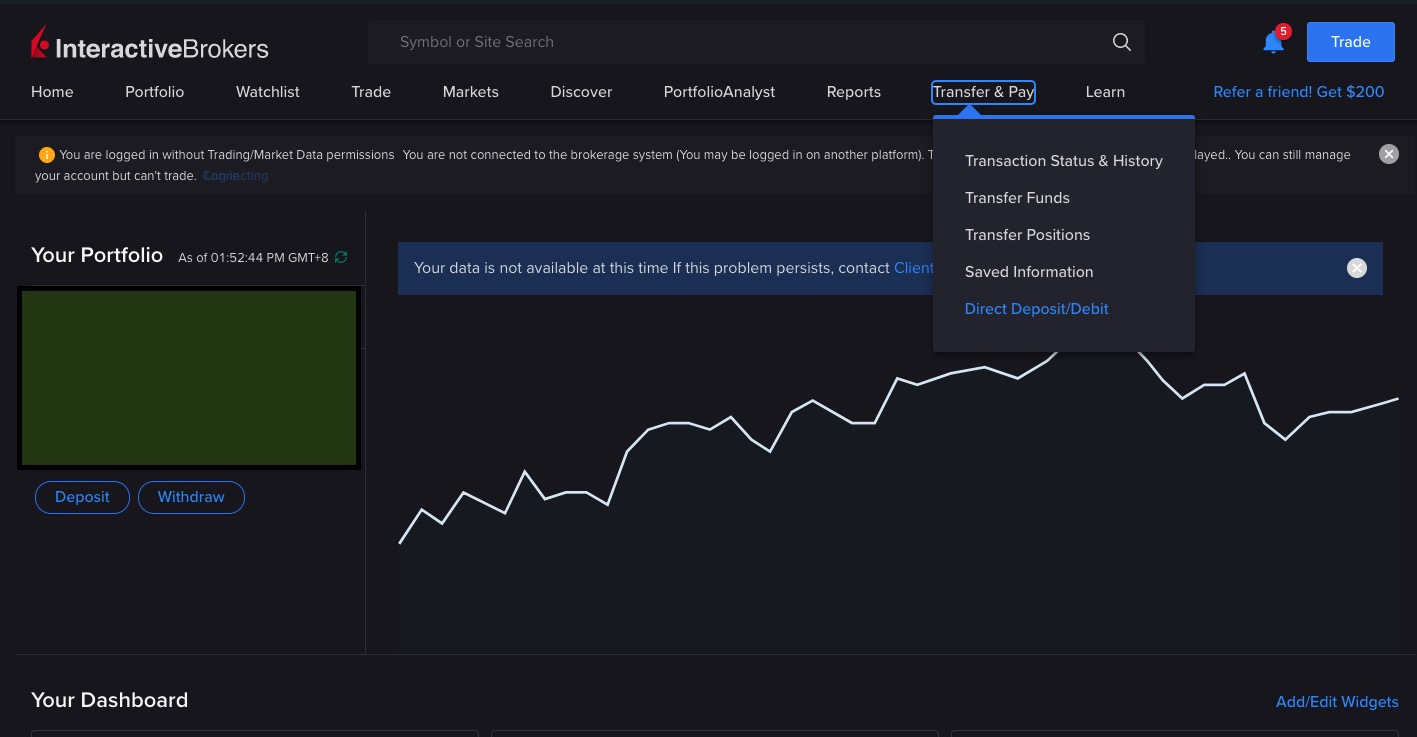Click Add/Edit Widgets link
The image size is (1417, 737).
click(1336, 702)
